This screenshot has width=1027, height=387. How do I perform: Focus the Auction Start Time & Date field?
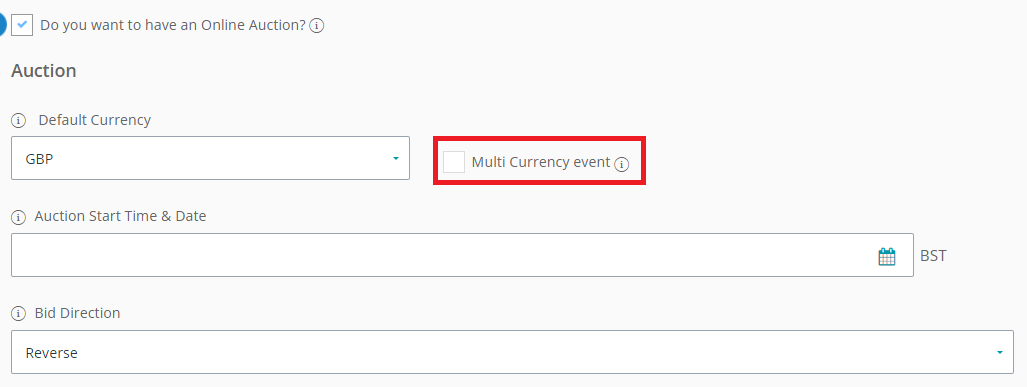pos(462,255)
